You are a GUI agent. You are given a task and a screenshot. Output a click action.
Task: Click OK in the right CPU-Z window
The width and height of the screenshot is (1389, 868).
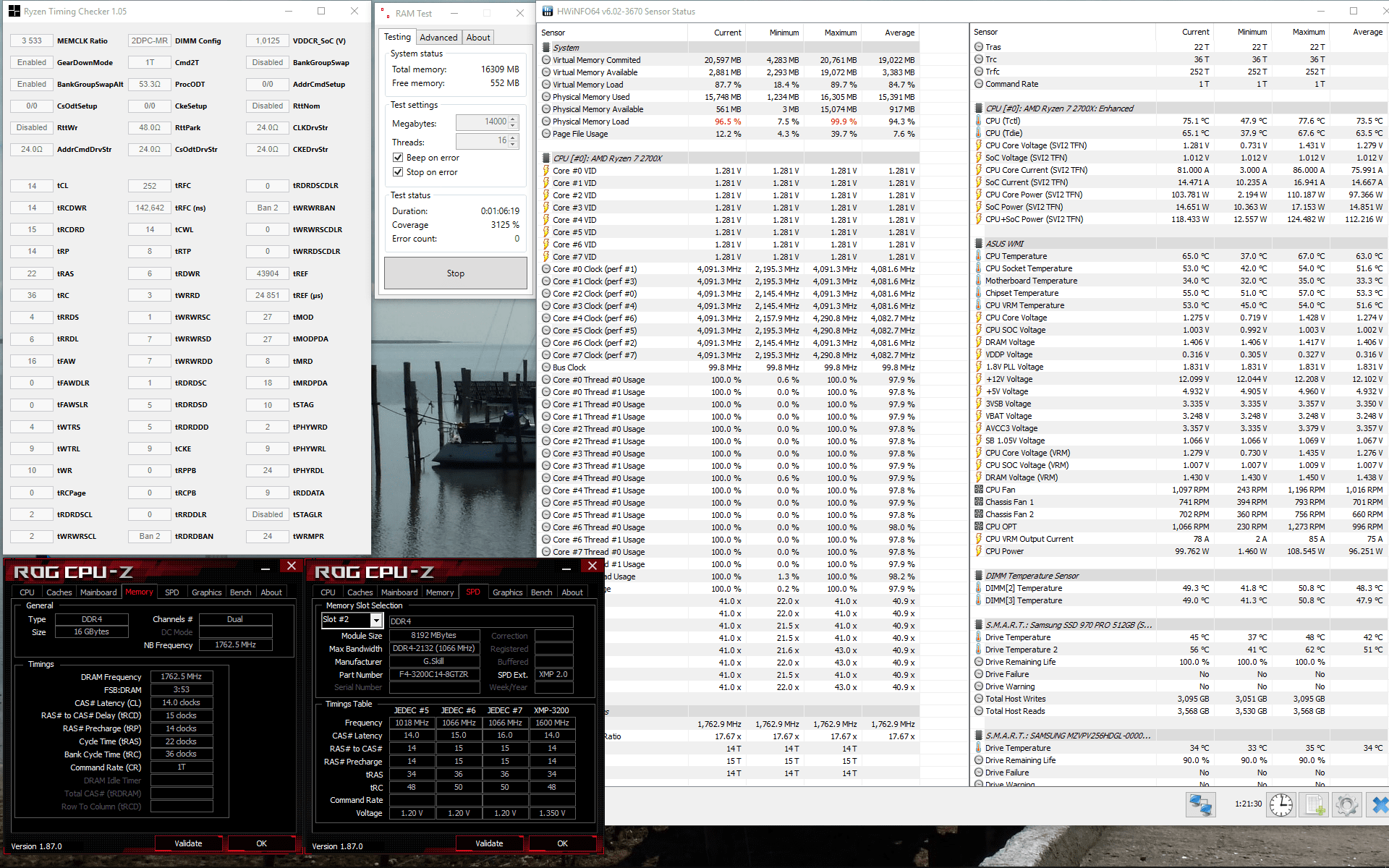coord(563,843)
